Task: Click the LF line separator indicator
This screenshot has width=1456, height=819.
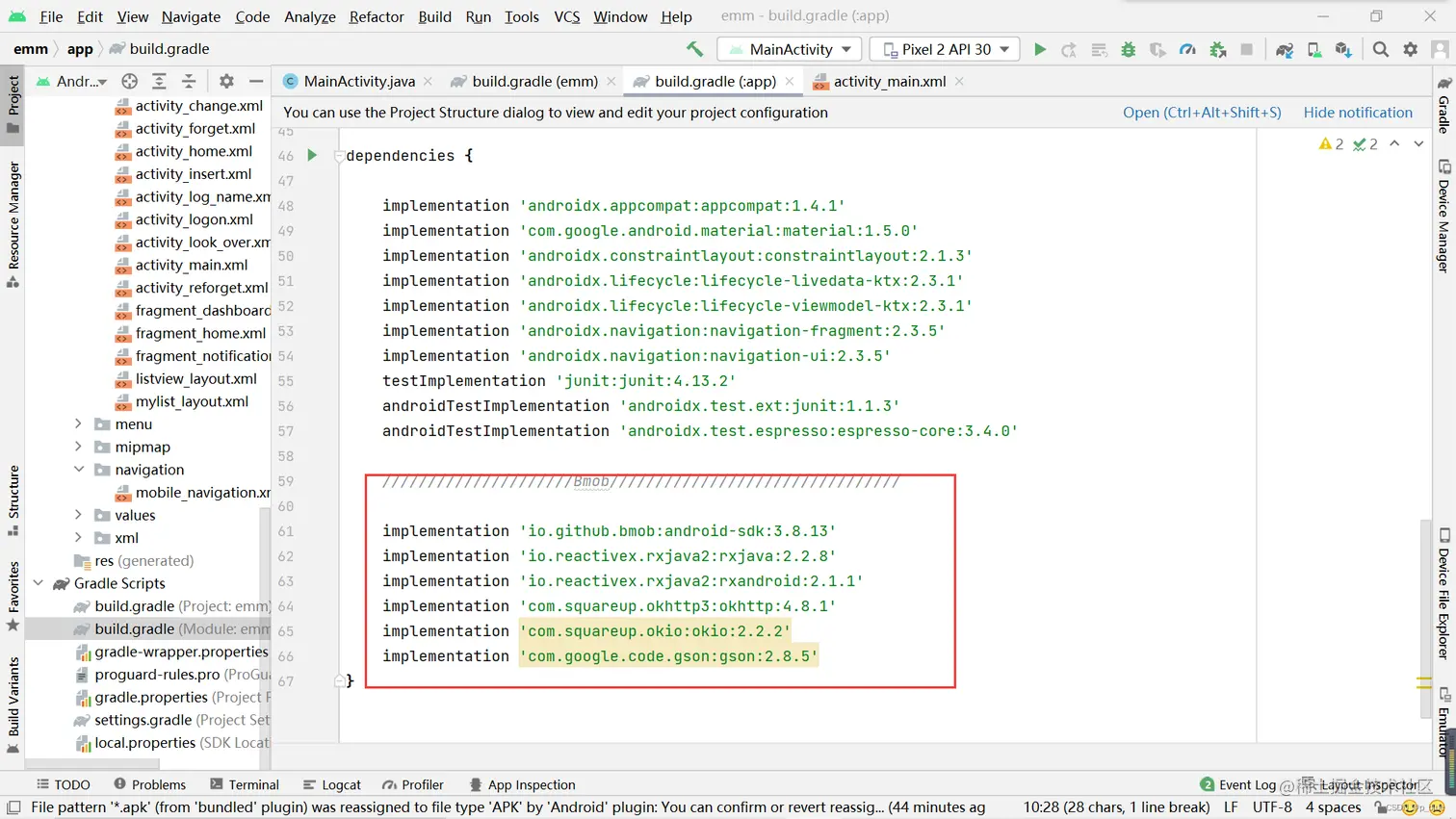Action: [x=1231, y=807]
